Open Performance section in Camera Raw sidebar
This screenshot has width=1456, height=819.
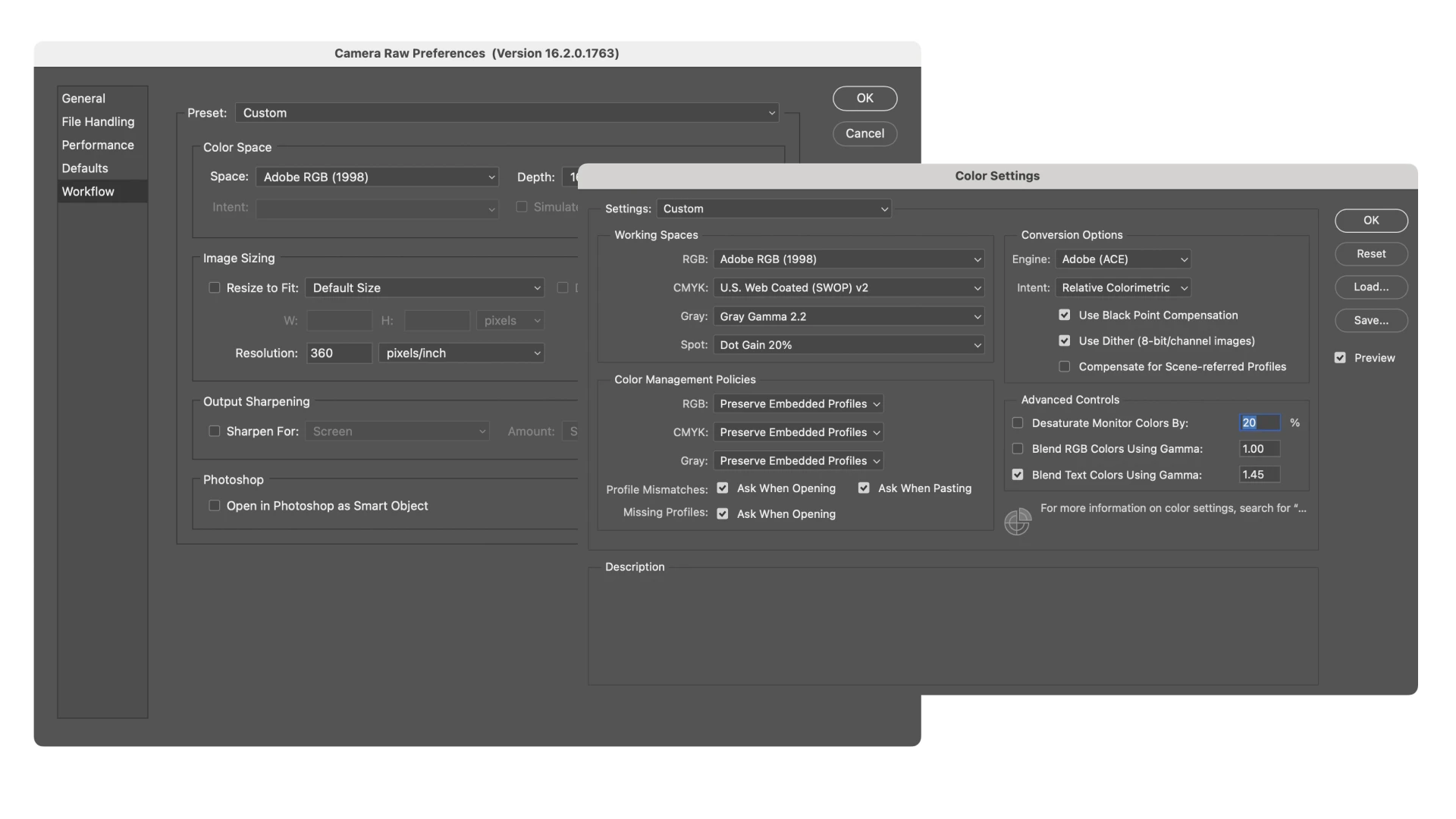click(102, 145)
